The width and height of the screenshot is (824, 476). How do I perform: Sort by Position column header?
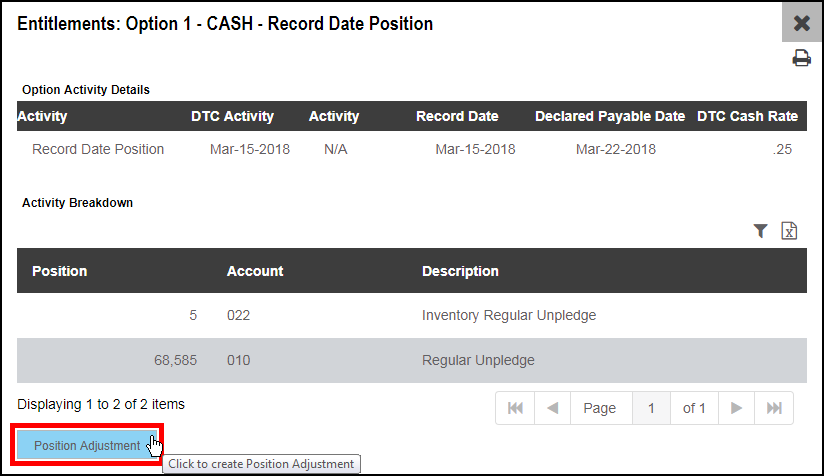click(x=59, y=271)
